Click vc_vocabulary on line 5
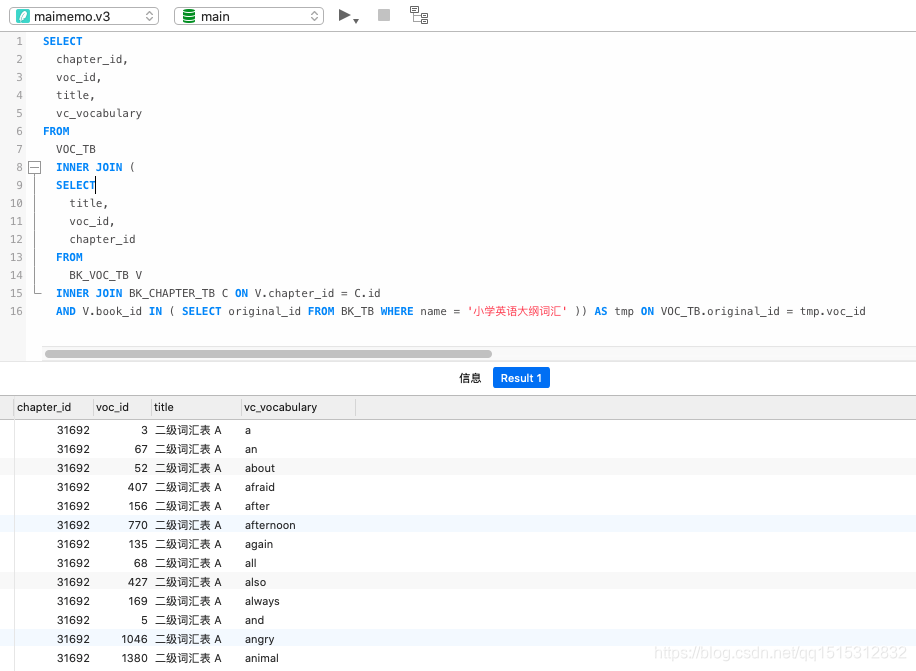The image size is (916, 671). pos(99,113)
